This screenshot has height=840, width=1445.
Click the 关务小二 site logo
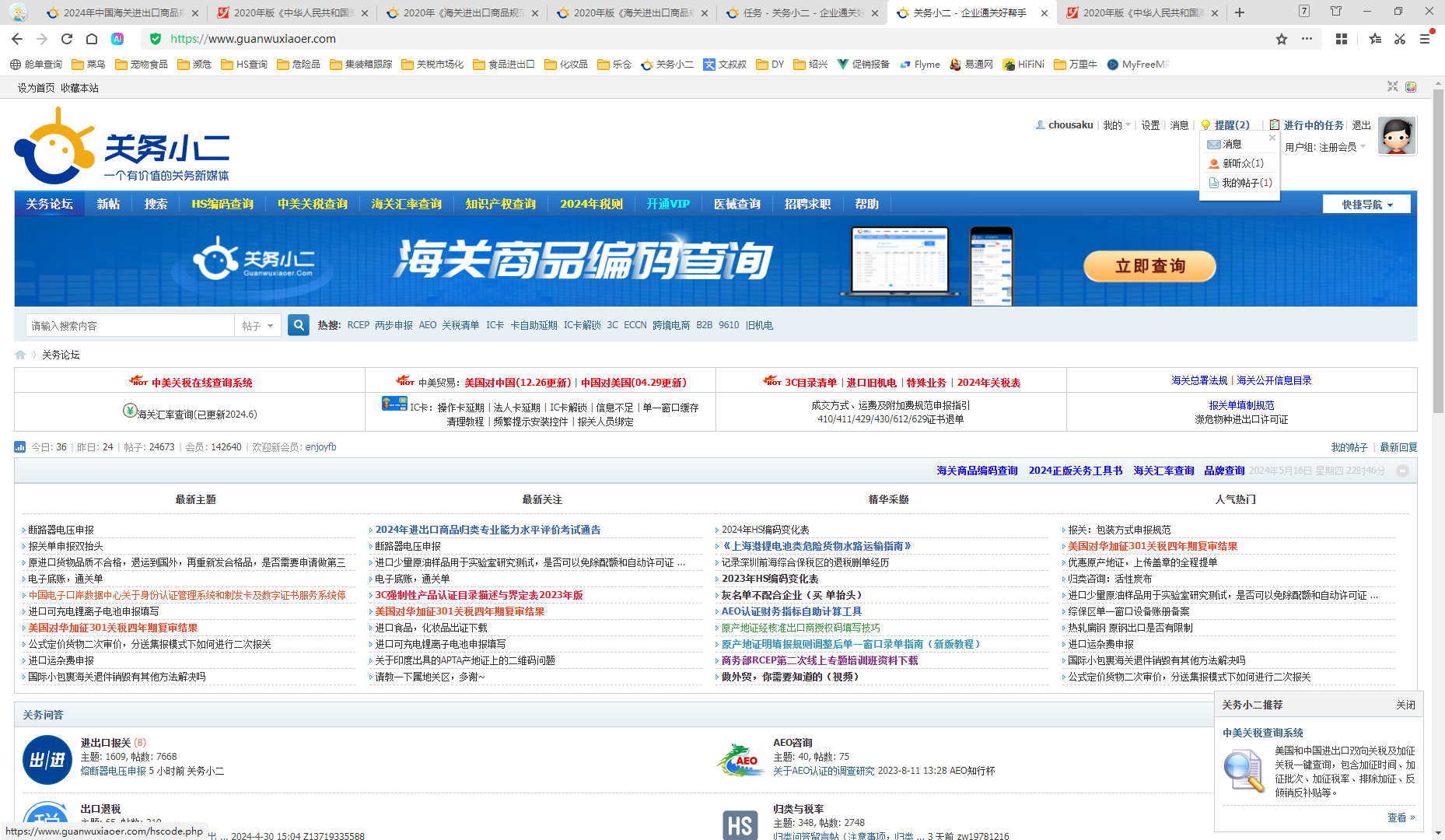click(122, 146)
